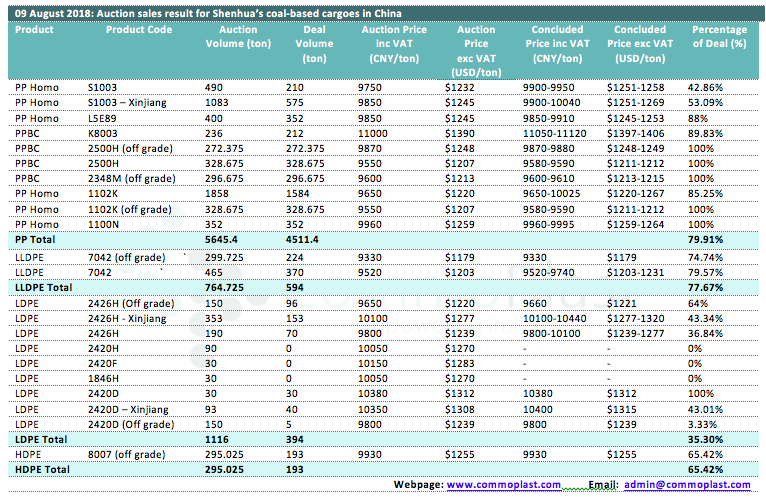The image size is (766, 504).
Task: Click the L5E89 product code cell
Action: [102, 117]
